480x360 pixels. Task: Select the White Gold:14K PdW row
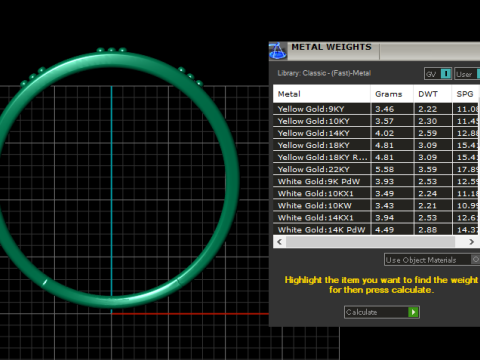pyautogui.click(x=376, y=230)
